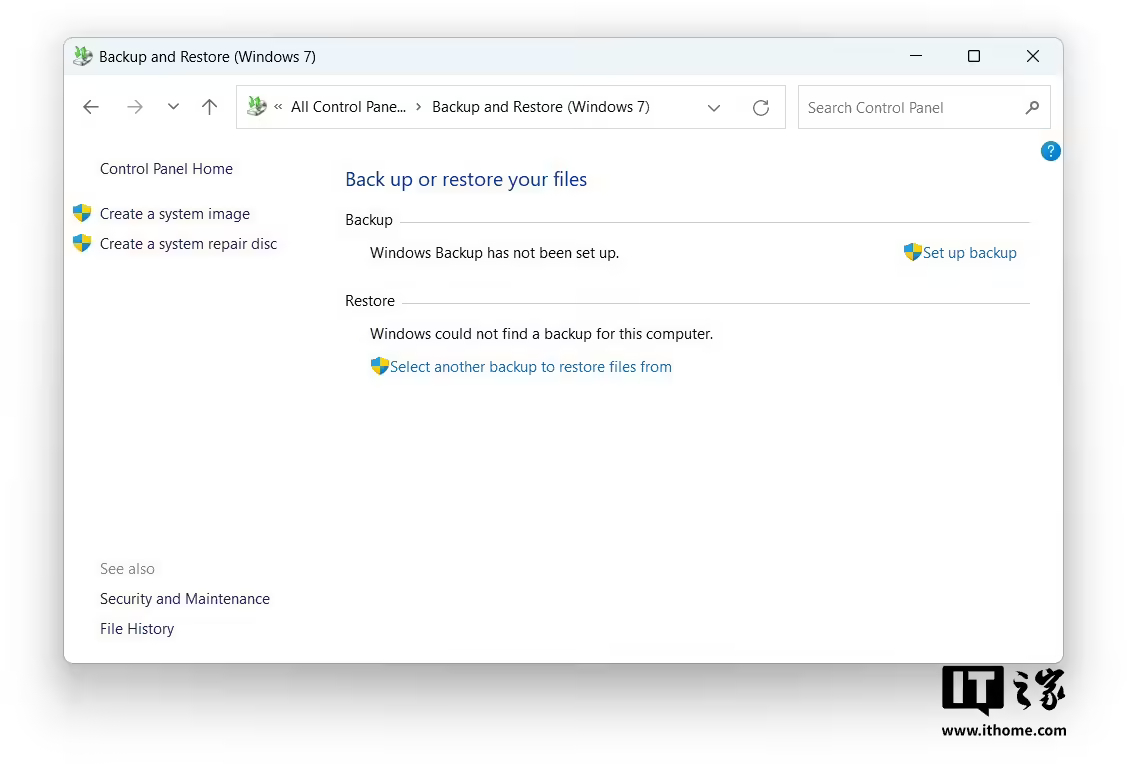
Task: Go to Control Panel Home
Action: pyautogui.click(x=166, y=169)
